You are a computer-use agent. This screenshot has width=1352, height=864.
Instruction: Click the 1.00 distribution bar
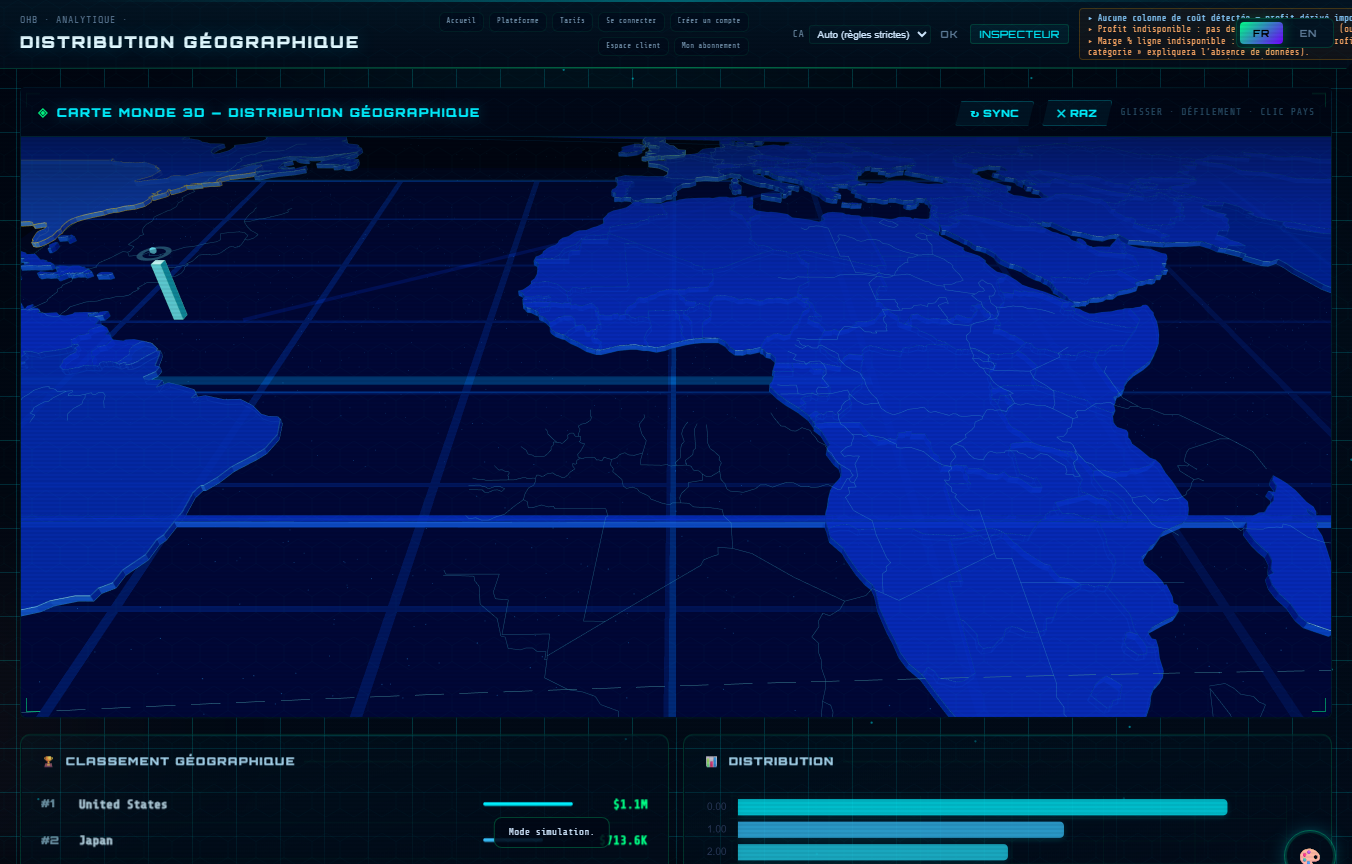pos(901,829)
